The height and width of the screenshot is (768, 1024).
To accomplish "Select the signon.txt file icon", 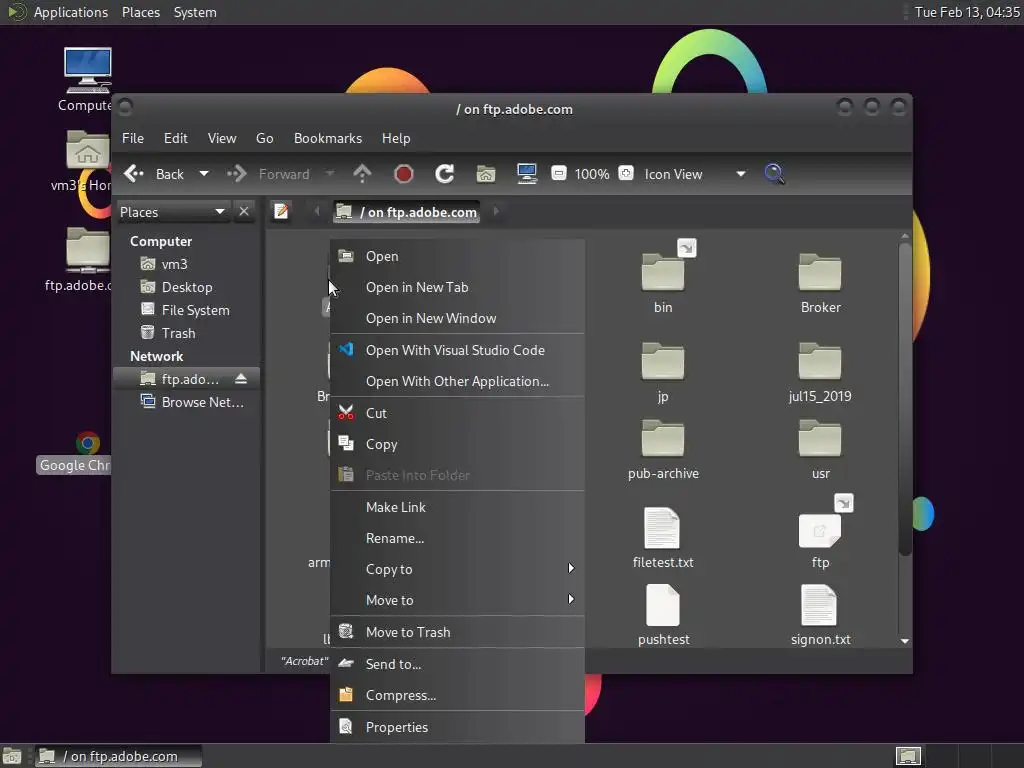I will click(x=819, y=605).
